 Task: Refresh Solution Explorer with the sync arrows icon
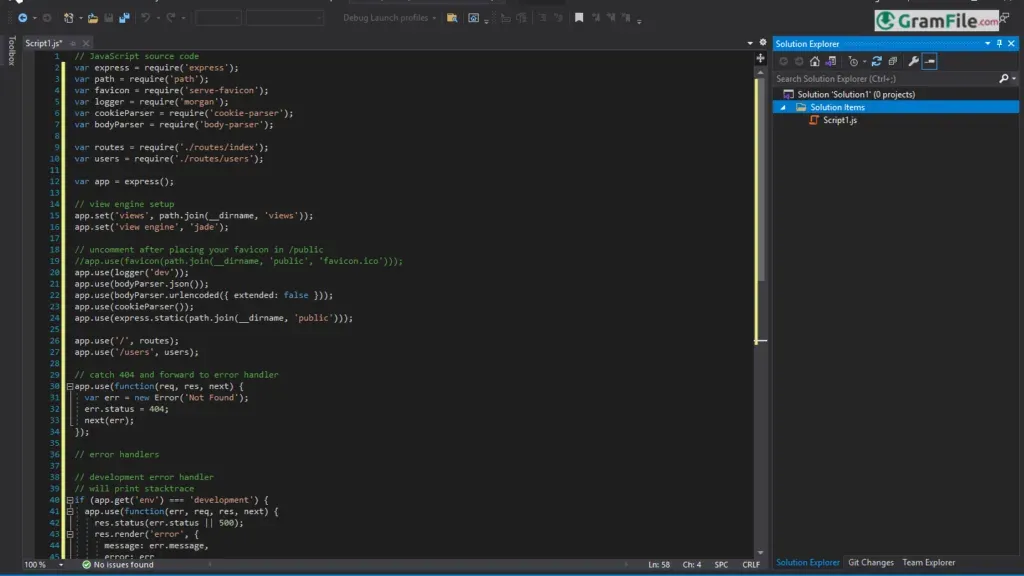tap(876, 61)
